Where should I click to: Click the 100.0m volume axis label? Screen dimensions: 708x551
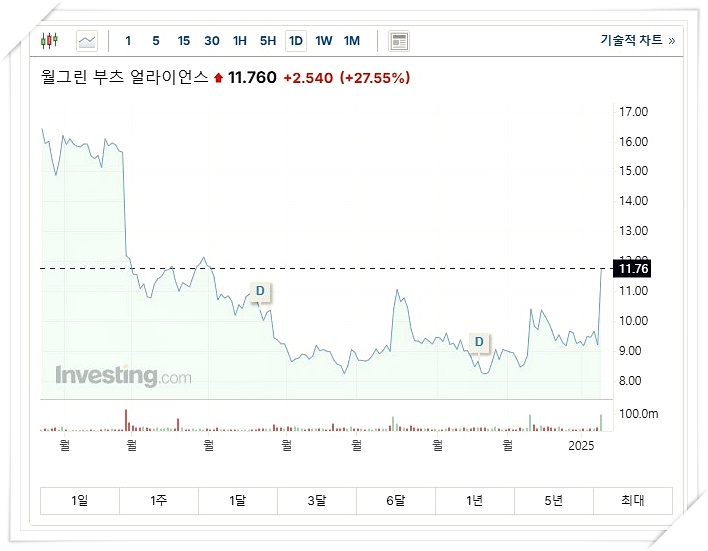(x=639, y=414)
